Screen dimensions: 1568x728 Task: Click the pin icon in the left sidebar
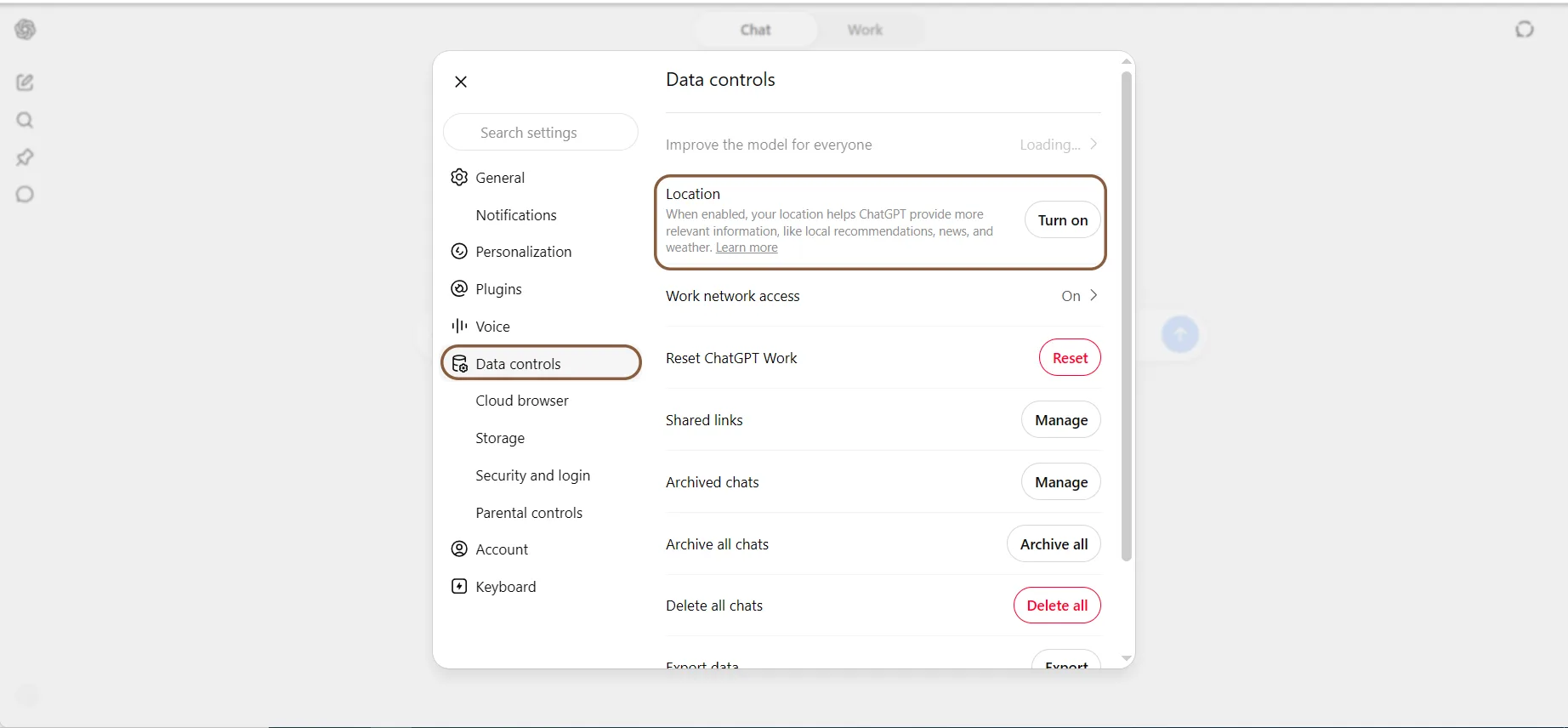(x=25, y=157)
